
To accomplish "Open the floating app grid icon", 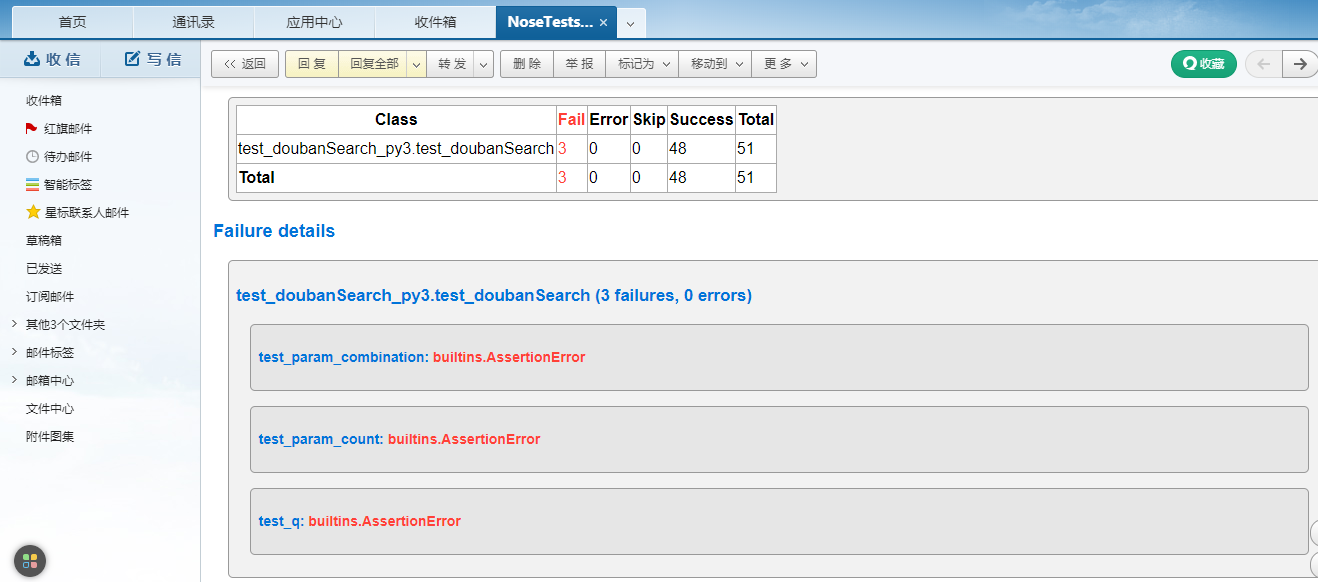I will (30, 561).
